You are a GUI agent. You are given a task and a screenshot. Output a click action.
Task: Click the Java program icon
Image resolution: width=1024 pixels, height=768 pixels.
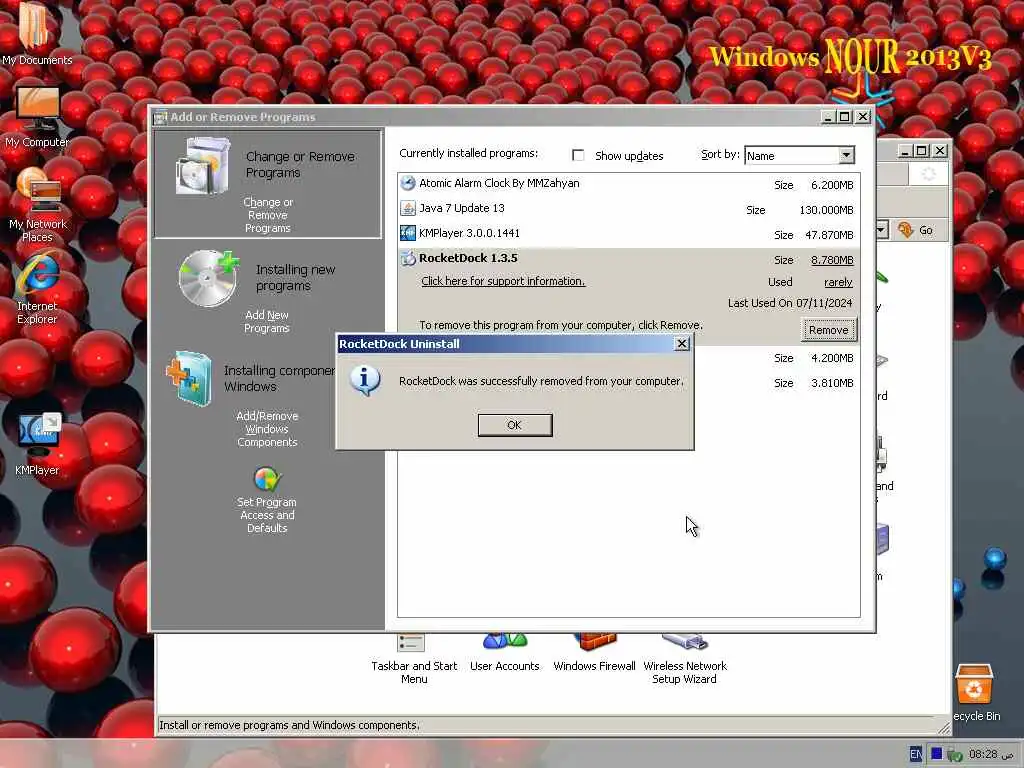point(408,208)
